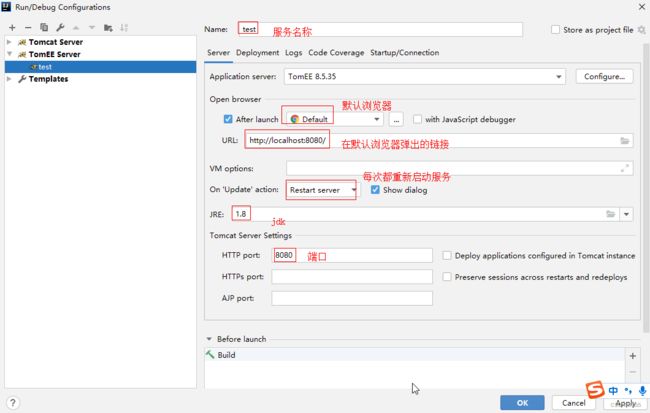Add a new configuration with plus icon

coord(12,28)
